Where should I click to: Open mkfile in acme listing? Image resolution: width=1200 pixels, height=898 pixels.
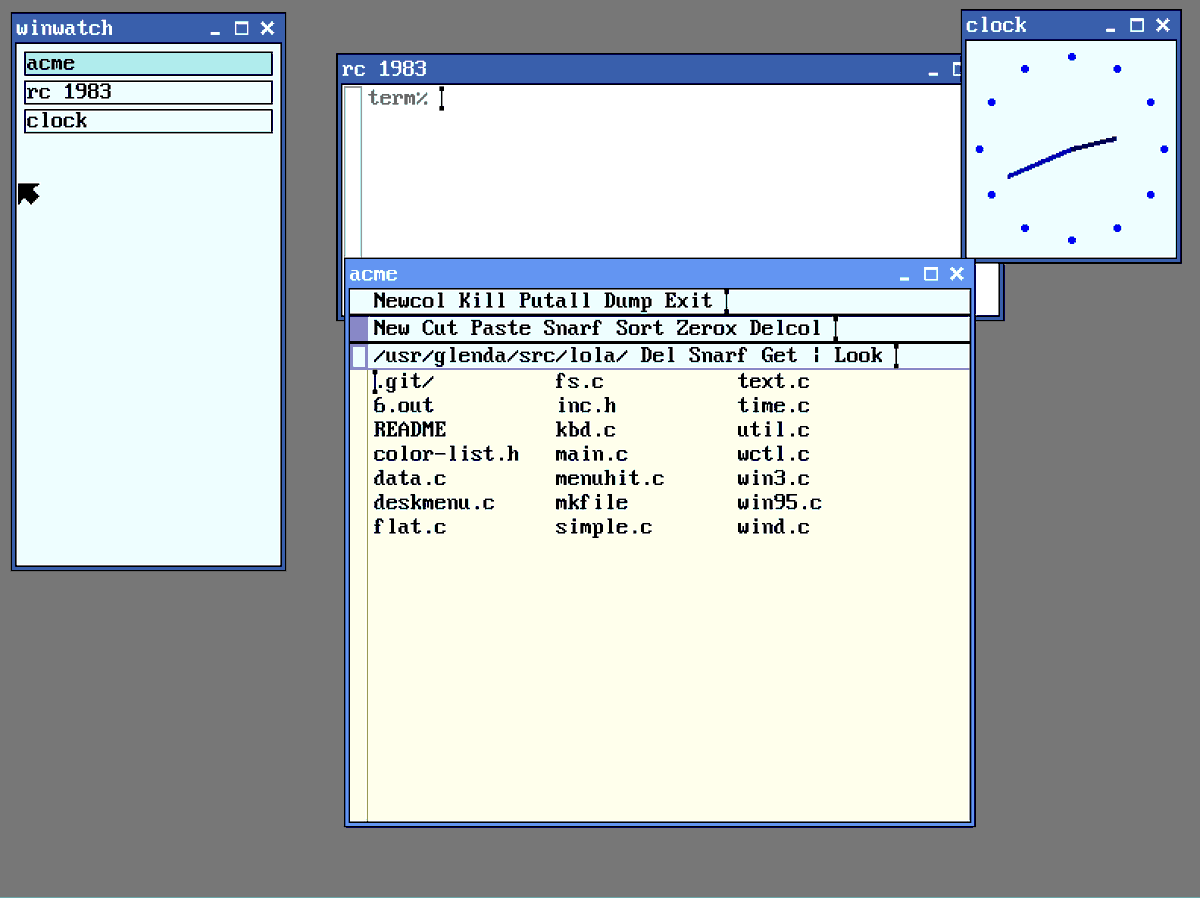click(592, 502)
